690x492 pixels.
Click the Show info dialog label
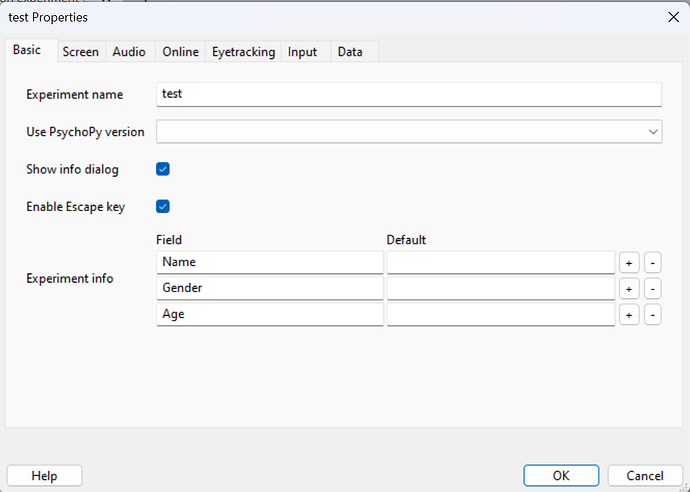click(72, 169)
